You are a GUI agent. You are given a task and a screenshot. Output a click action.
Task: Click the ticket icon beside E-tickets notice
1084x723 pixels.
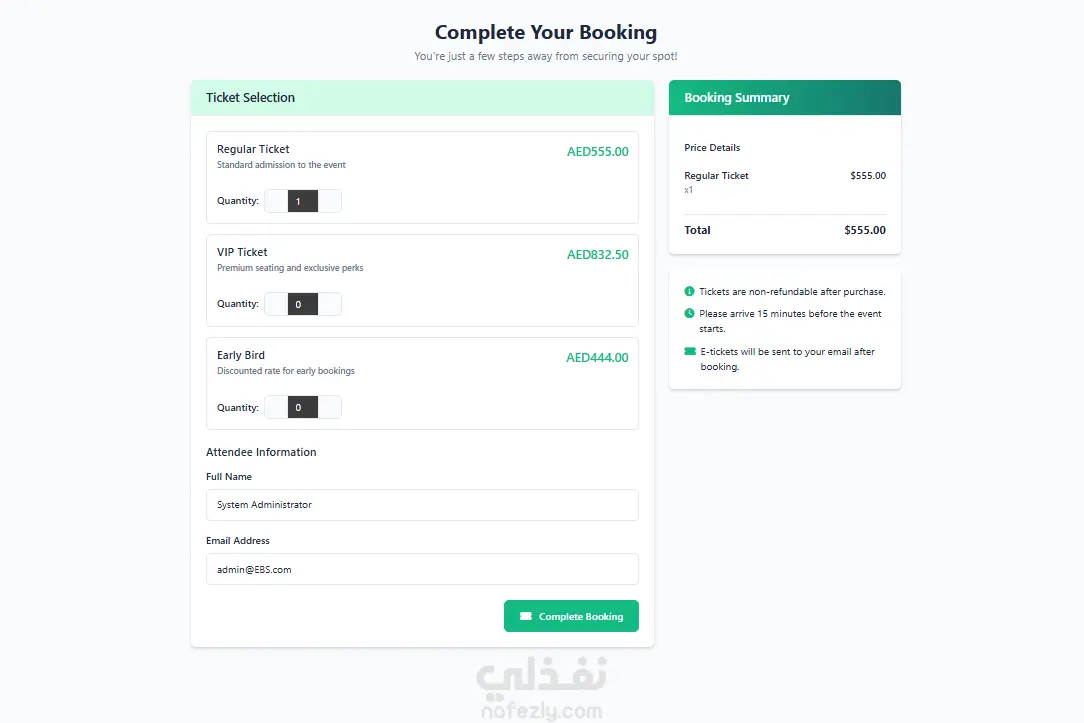tap(690, 352)
